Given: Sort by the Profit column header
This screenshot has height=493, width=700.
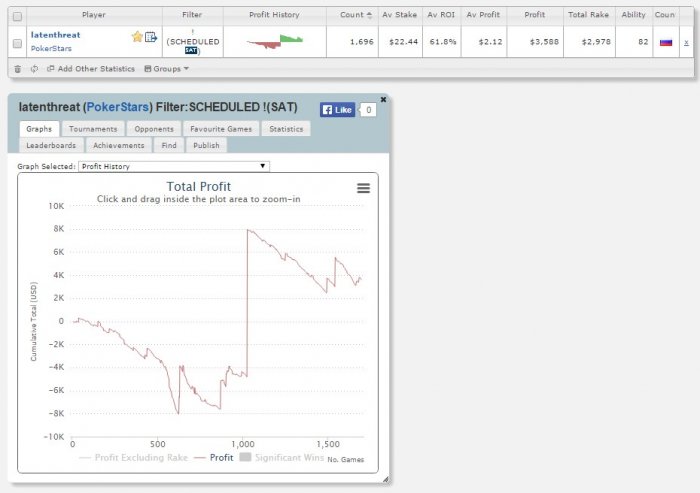Looking at the screenshot, I should point(535,15).
